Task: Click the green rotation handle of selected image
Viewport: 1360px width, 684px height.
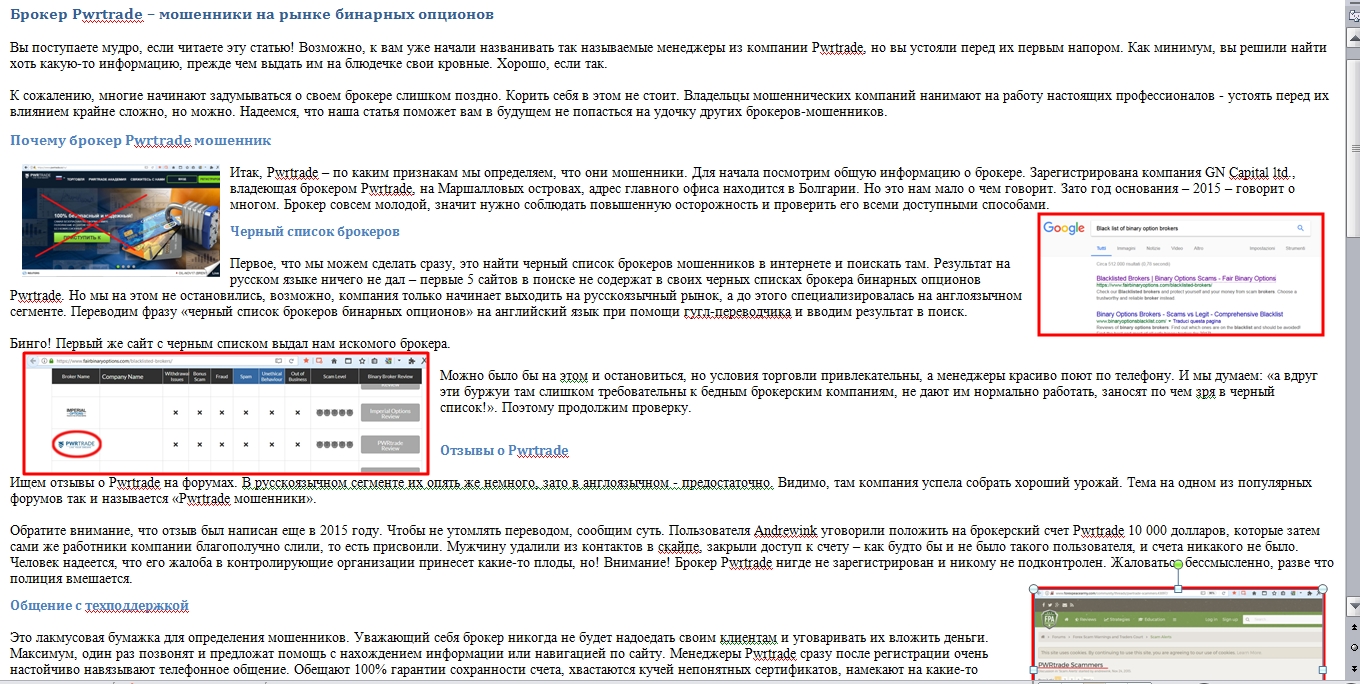Action: (x=1178, y=565)
